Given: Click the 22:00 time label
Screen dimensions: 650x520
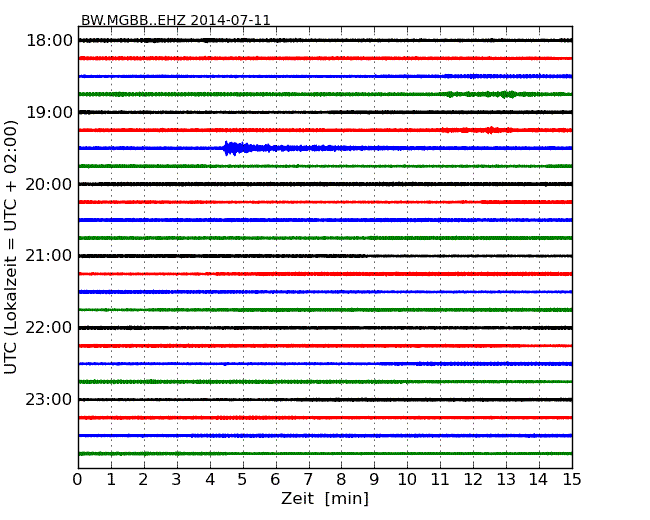Looking at the screenshot, I should click(x=49, y=328).
